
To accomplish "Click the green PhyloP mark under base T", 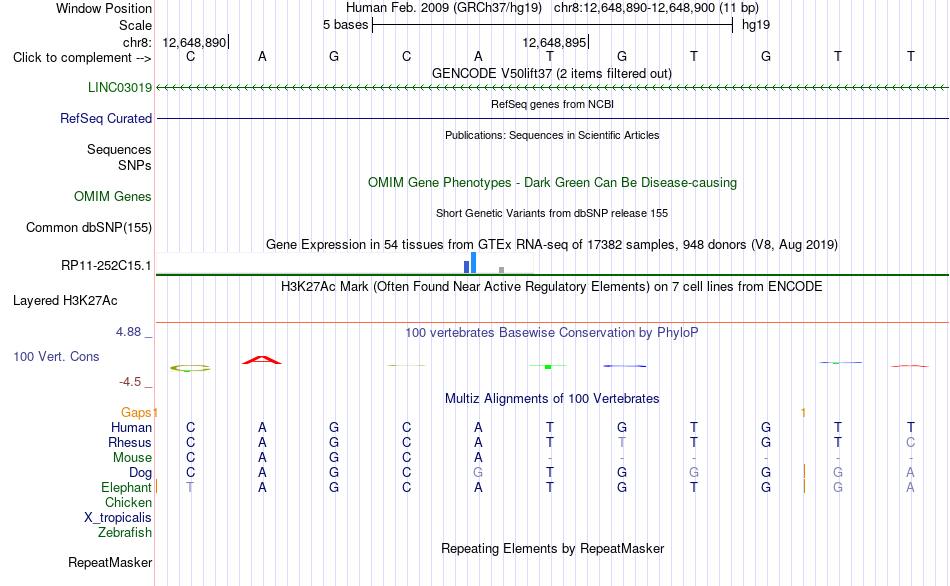I will click(548, 366).
